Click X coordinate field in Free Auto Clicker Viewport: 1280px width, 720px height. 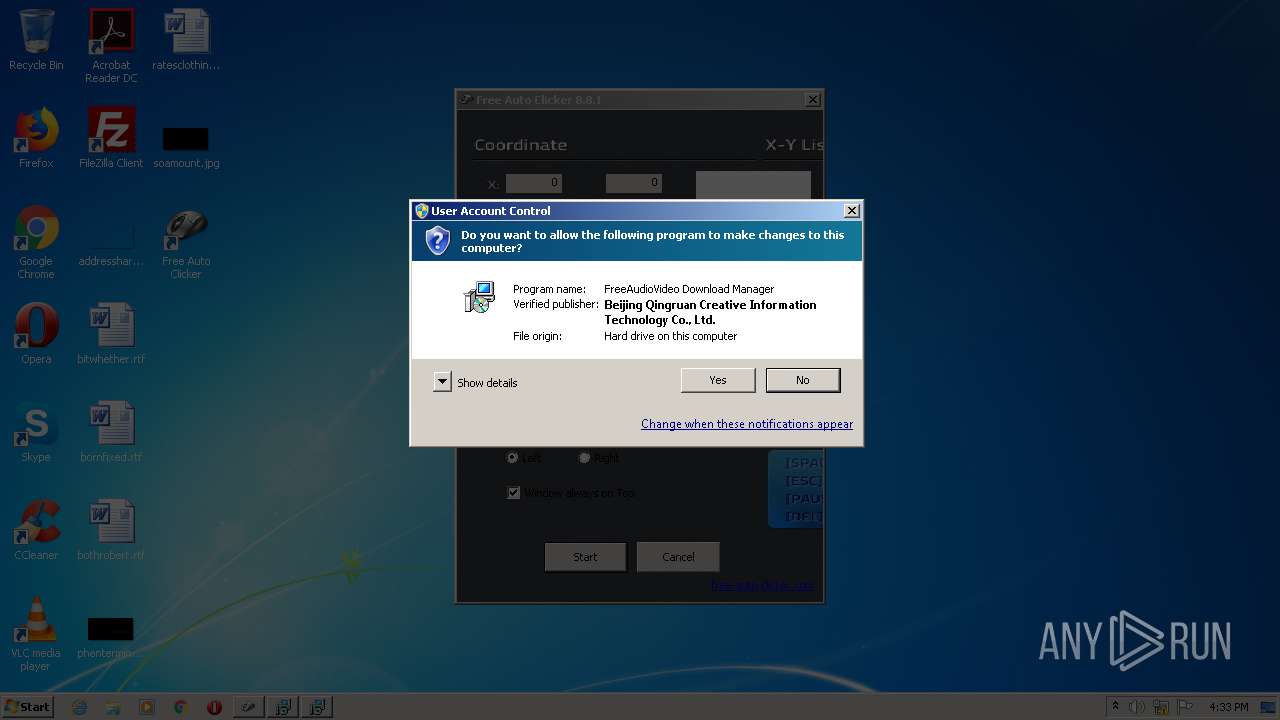[x=534, y=183]
